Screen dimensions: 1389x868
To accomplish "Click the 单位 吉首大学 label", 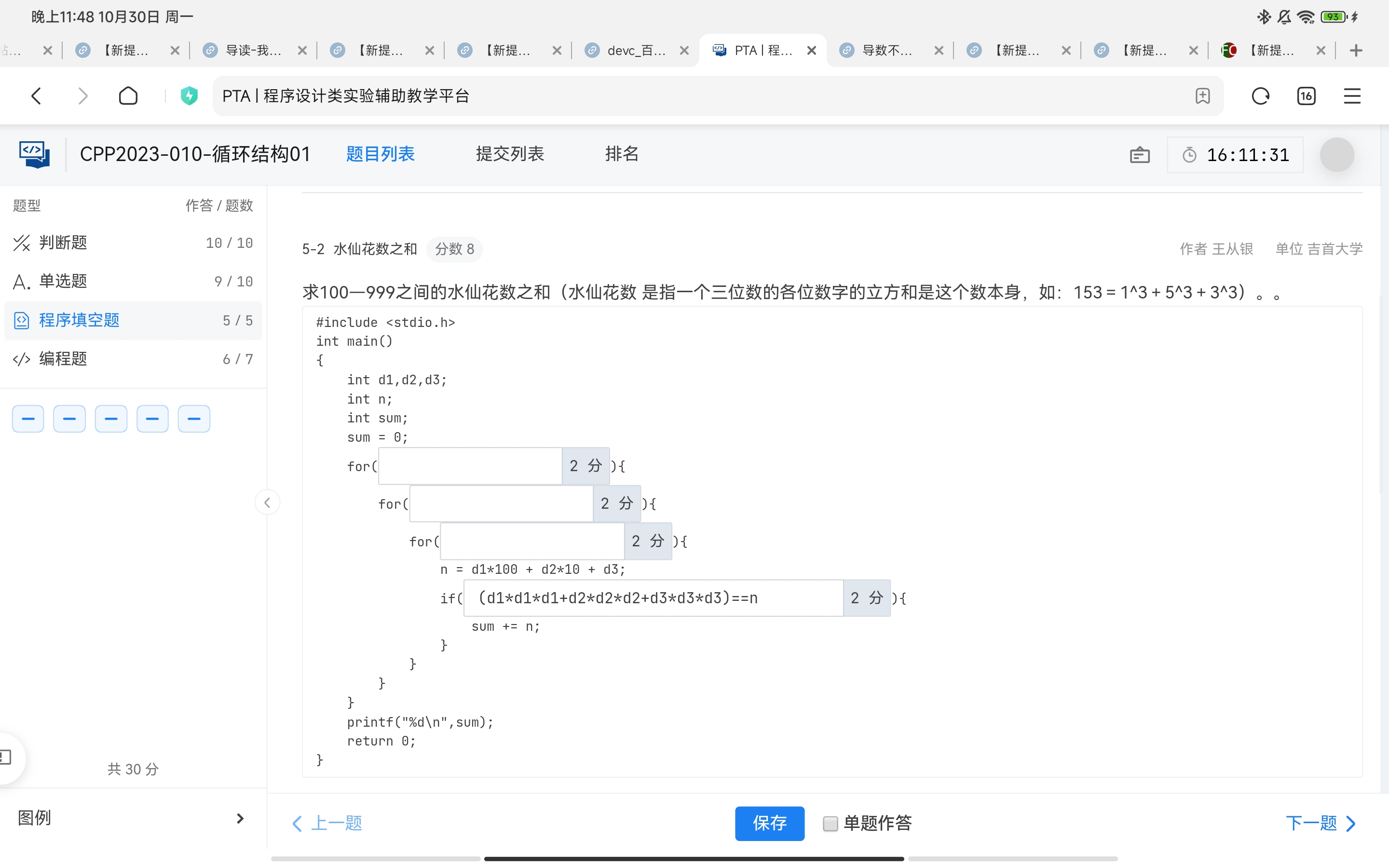I will coord(1319,248).
